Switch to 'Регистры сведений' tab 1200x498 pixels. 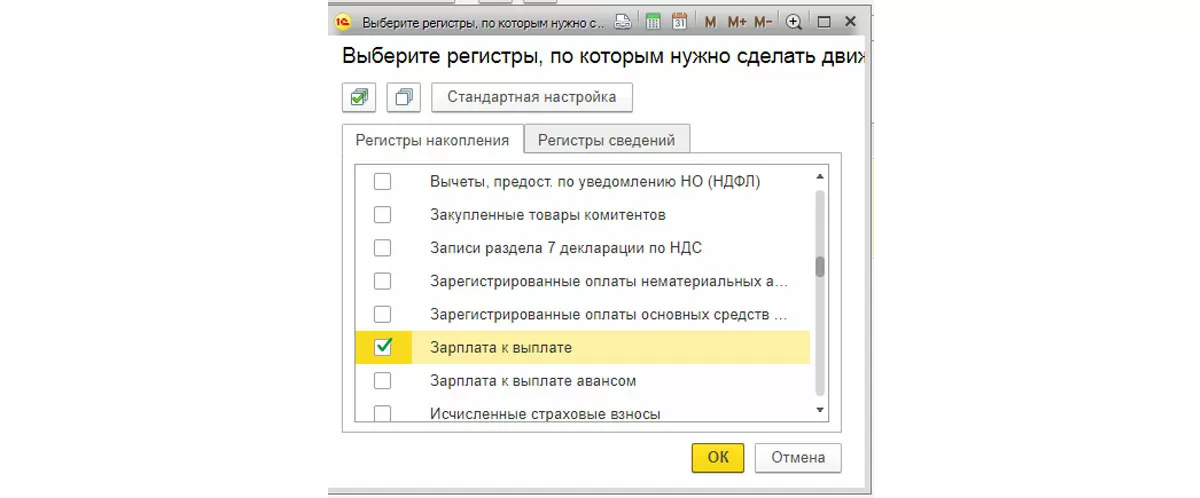click(x=607, y=140)
